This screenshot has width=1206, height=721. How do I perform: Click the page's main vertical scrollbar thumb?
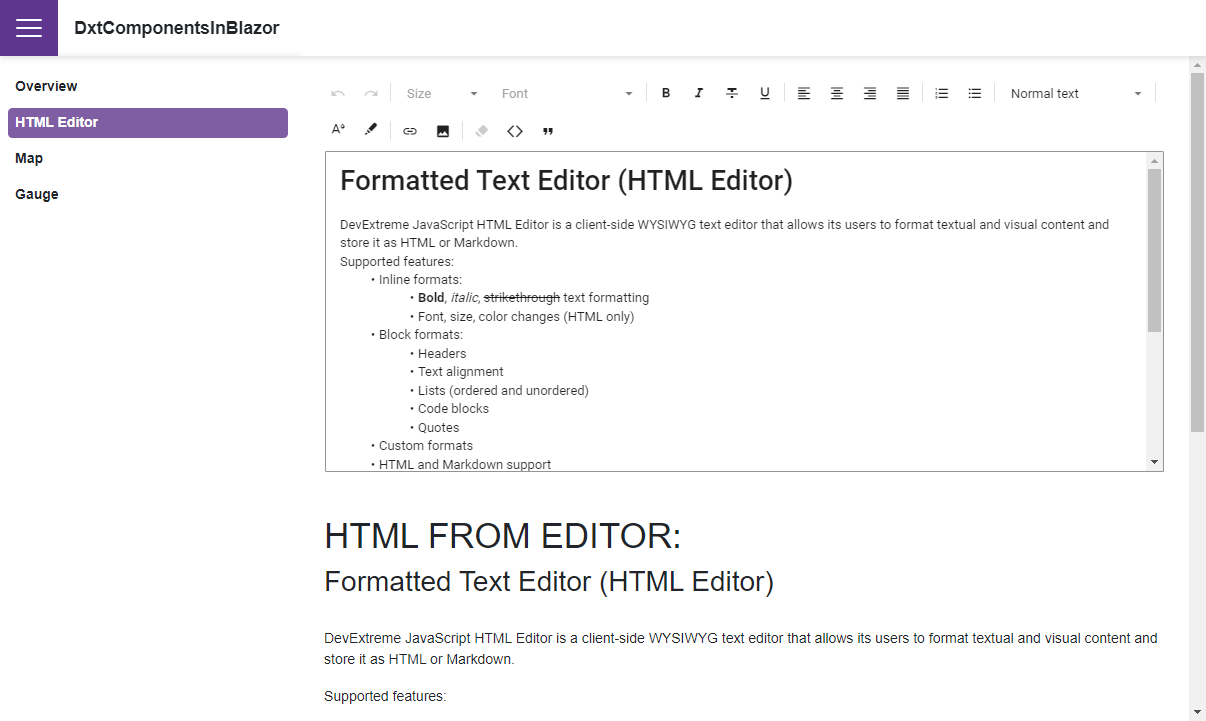(x=1197, y=252)
